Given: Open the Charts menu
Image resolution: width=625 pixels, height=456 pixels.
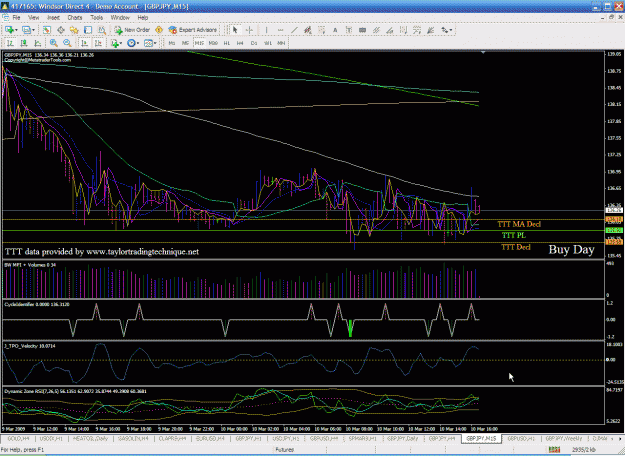Looking at the screenshot, I should click(x=75, y=18).
